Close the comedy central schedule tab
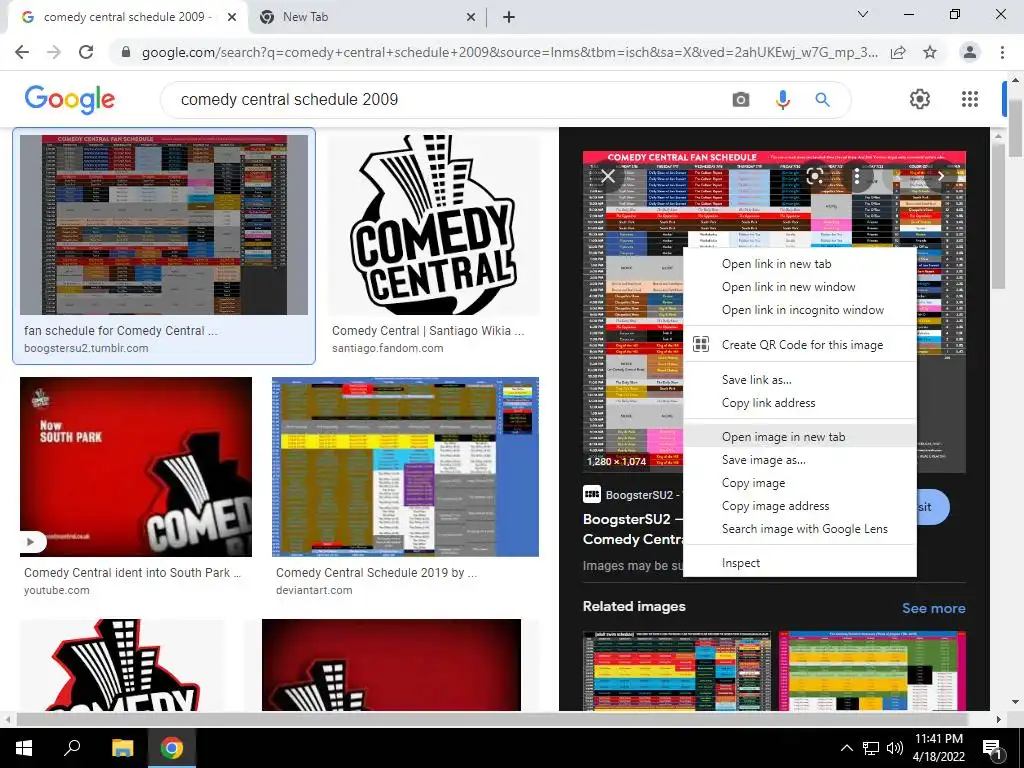The width and height of the screenshot is (1024, 768). pyautogui.click(x=232, y=17)
